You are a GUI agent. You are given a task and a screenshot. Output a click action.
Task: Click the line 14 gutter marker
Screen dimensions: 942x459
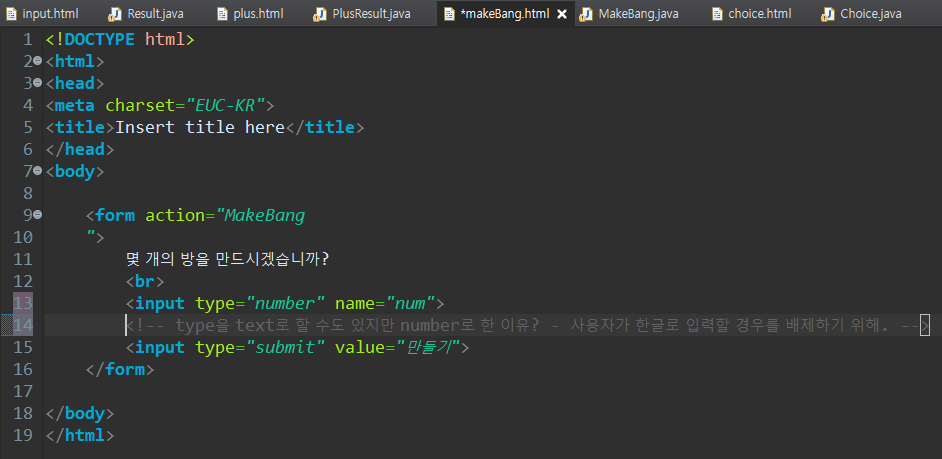pos(5,325)
